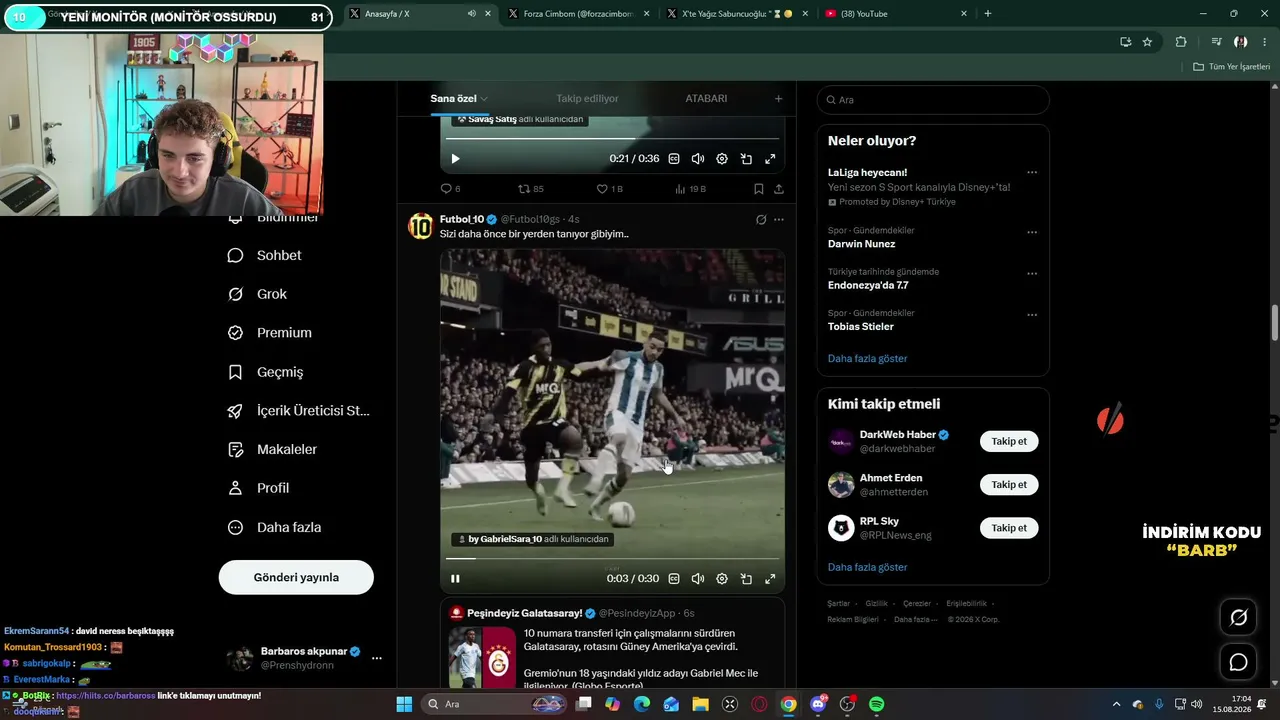The height and width of the screenshot is (720, 1280).
Task: Reply to the post with 6 comments
Action: coord(450,189)
